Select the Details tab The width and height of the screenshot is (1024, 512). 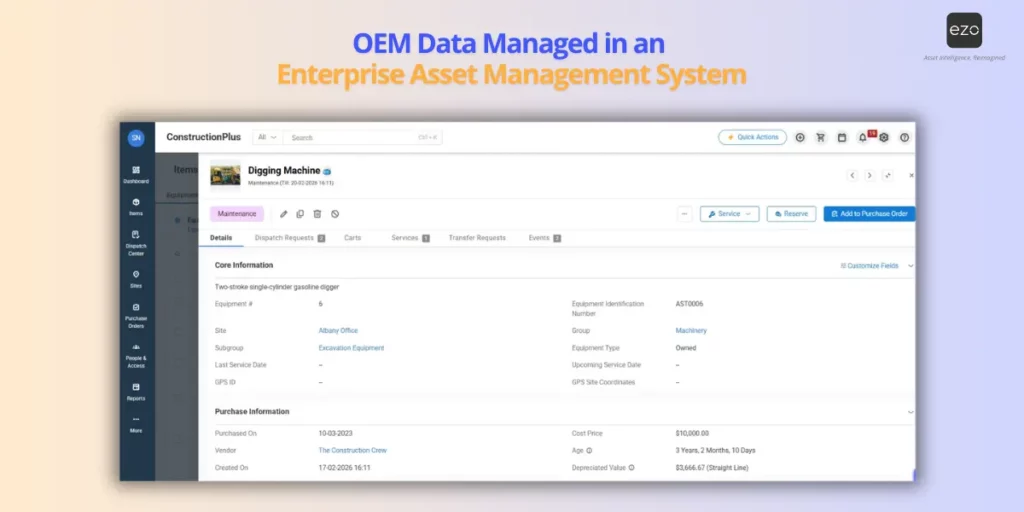[221, 238]
